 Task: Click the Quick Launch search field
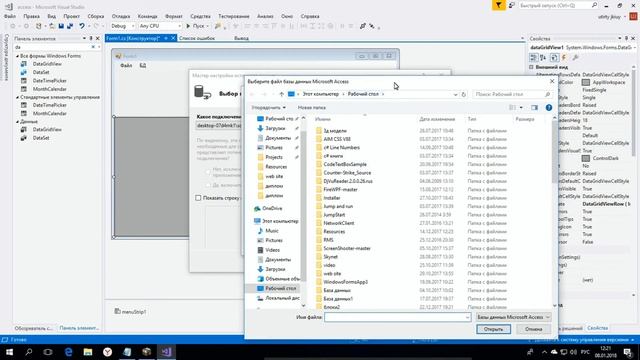click(559, 5)
